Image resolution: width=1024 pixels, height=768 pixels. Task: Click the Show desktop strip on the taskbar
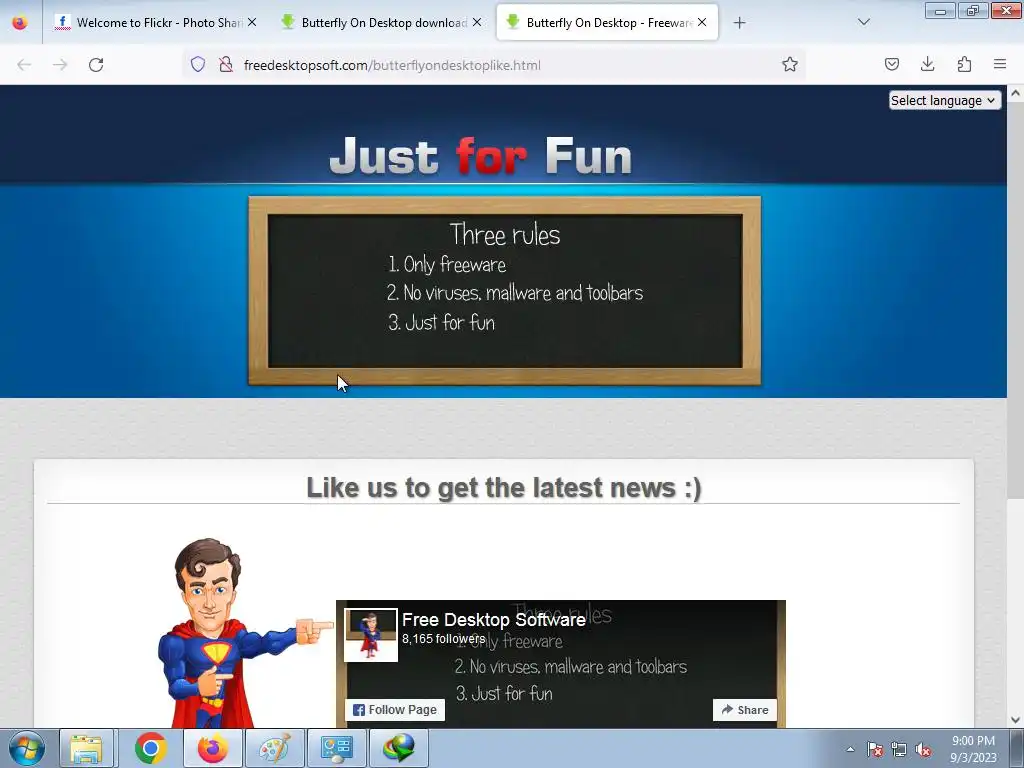(x=1016, y=748)
